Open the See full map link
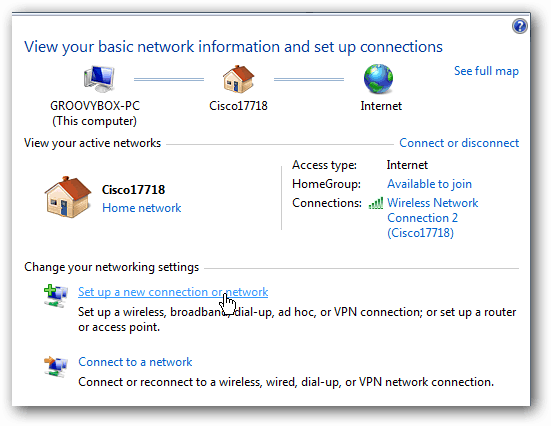The image size is (551, 426). tap(486, 71)
